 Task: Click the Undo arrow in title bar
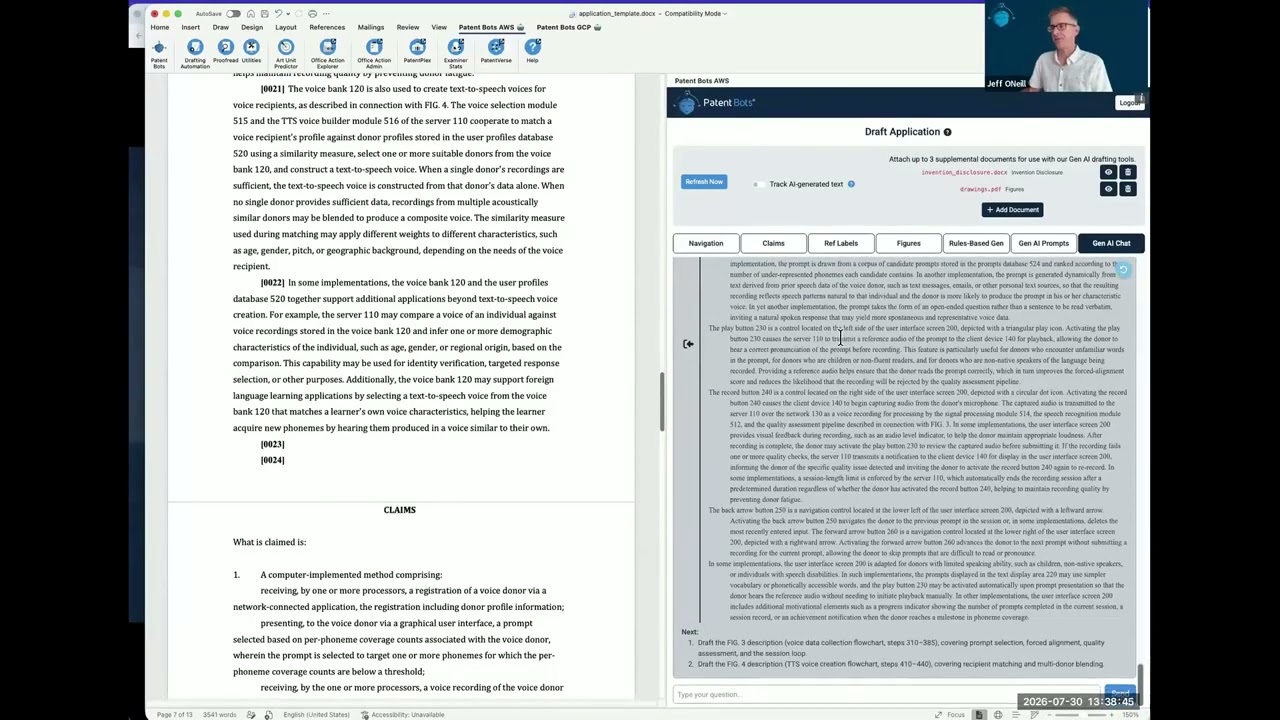[x=279, y=14]
